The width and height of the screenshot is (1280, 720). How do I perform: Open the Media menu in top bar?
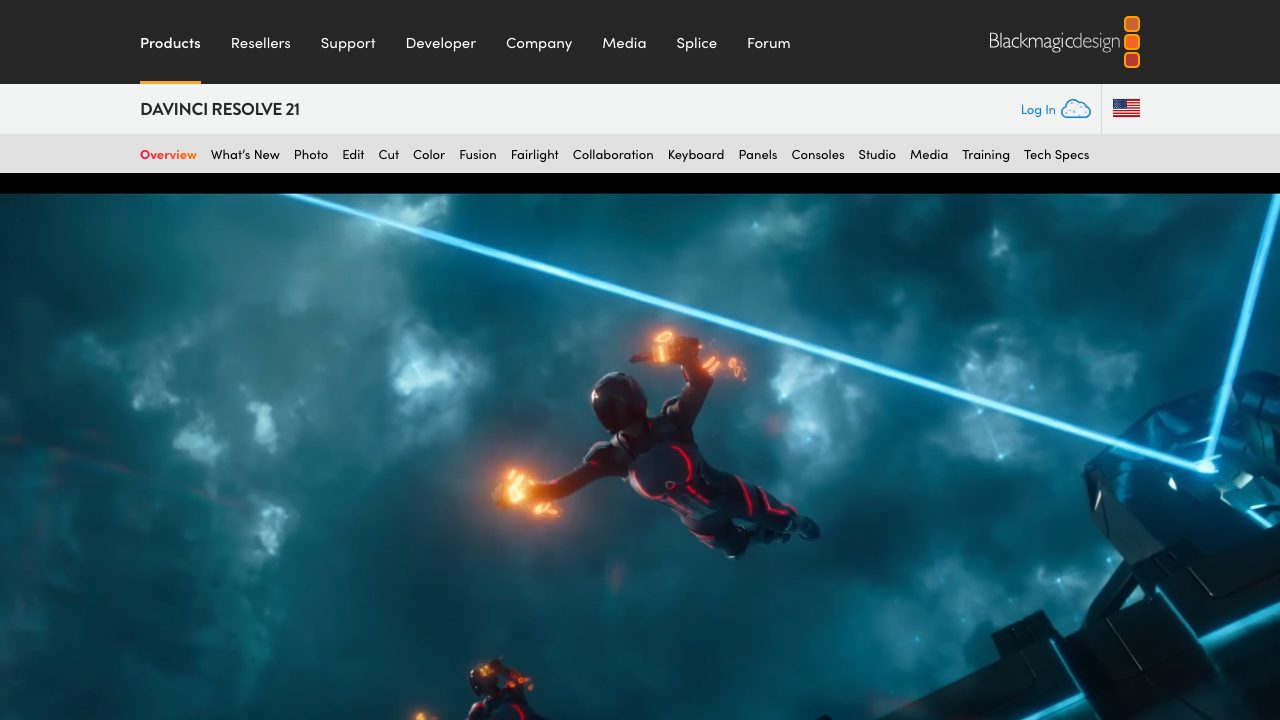624,43
